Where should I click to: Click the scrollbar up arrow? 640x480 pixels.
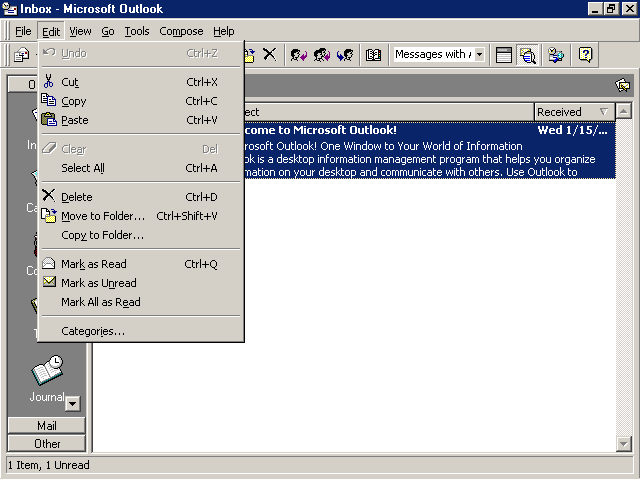pos(623,111)
